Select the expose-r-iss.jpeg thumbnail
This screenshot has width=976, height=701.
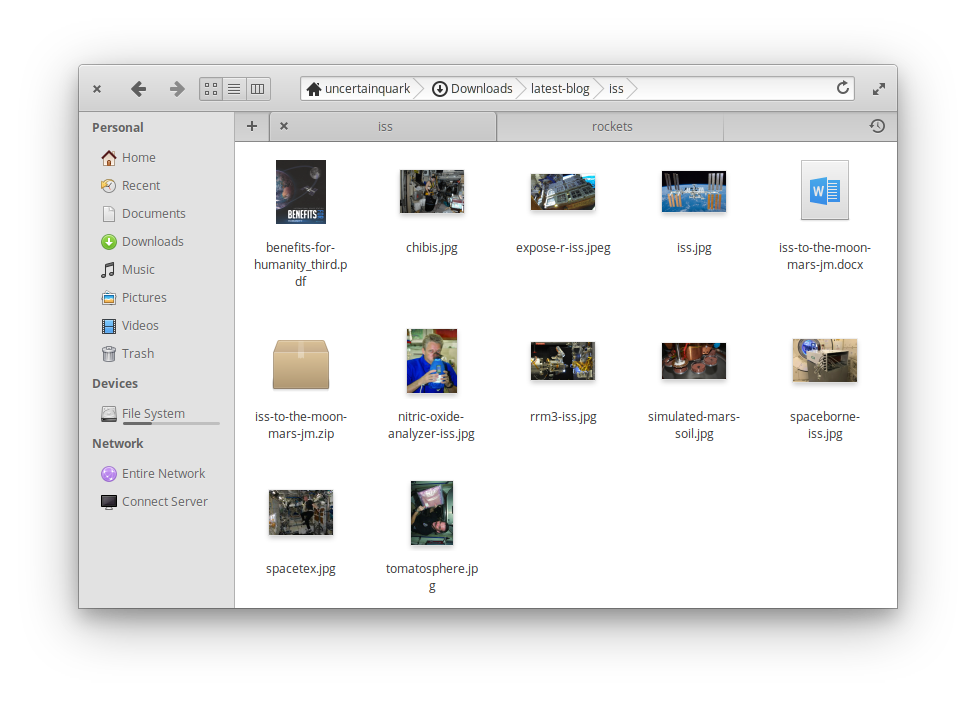pyautogui.click(x=563, y=192)
